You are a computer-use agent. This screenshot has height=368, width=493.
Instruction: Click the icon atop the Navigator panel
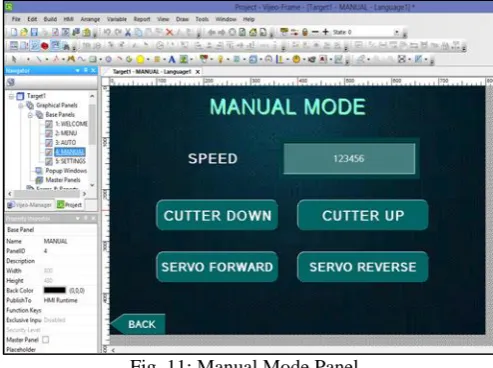coord(11,82)
